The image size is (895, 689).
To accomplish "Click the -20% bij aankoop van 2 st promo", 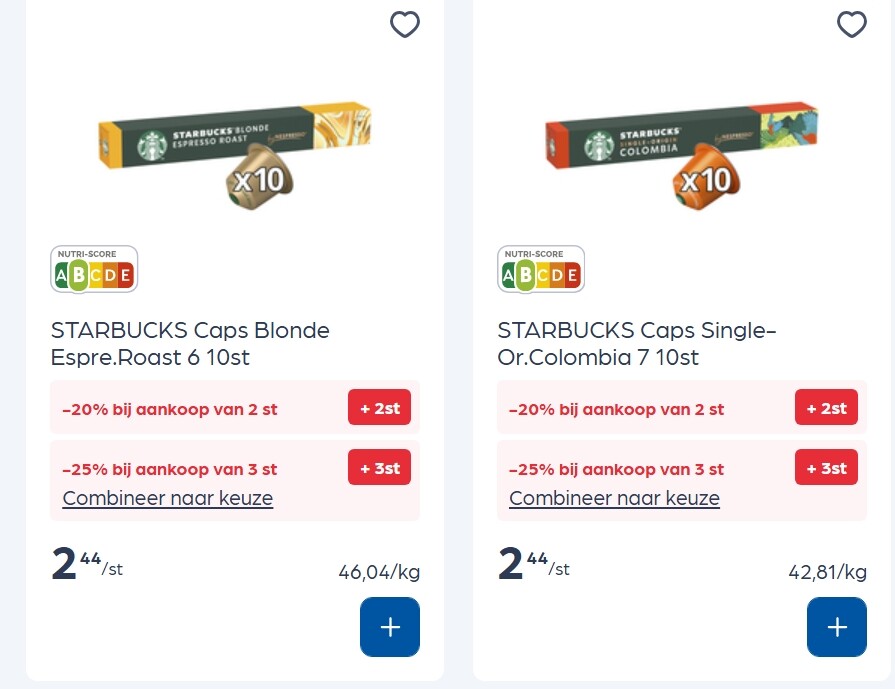I will 170,408.
